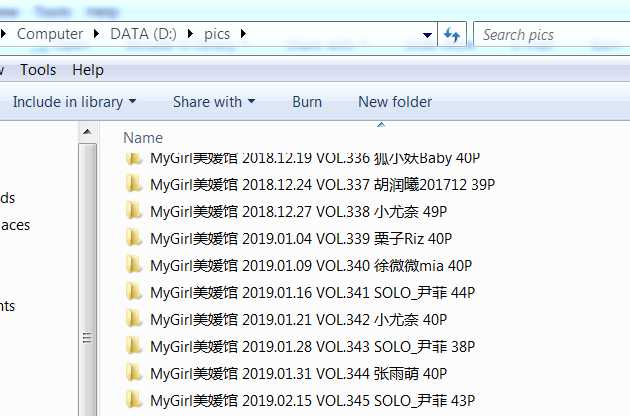This screenshot has width=630, height=416.
Task: Select the 2019.01.09 VOL.340 mia 40P folder name
Action: click(x=311, y=266)
